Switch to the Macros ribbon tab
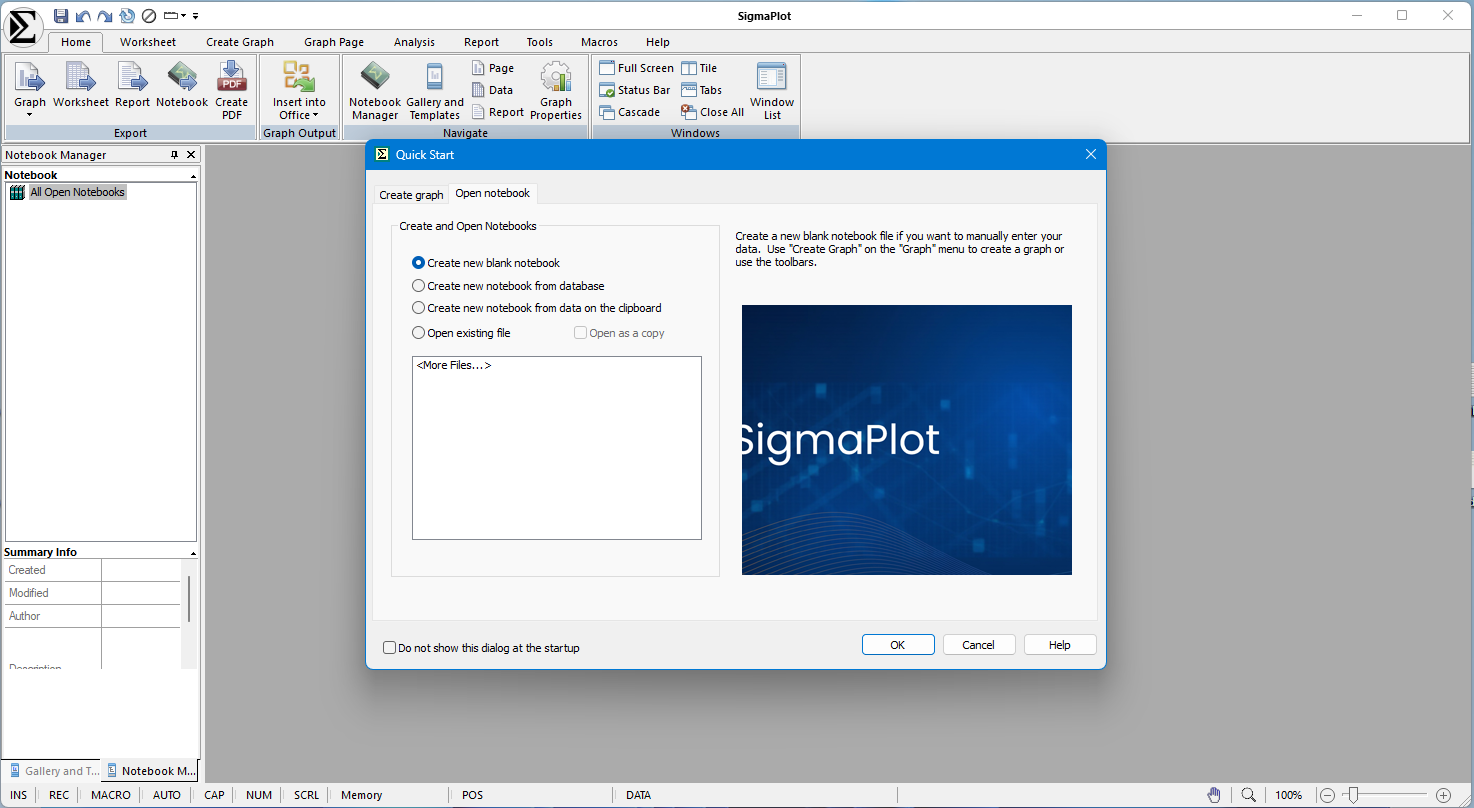 point(599,42)
